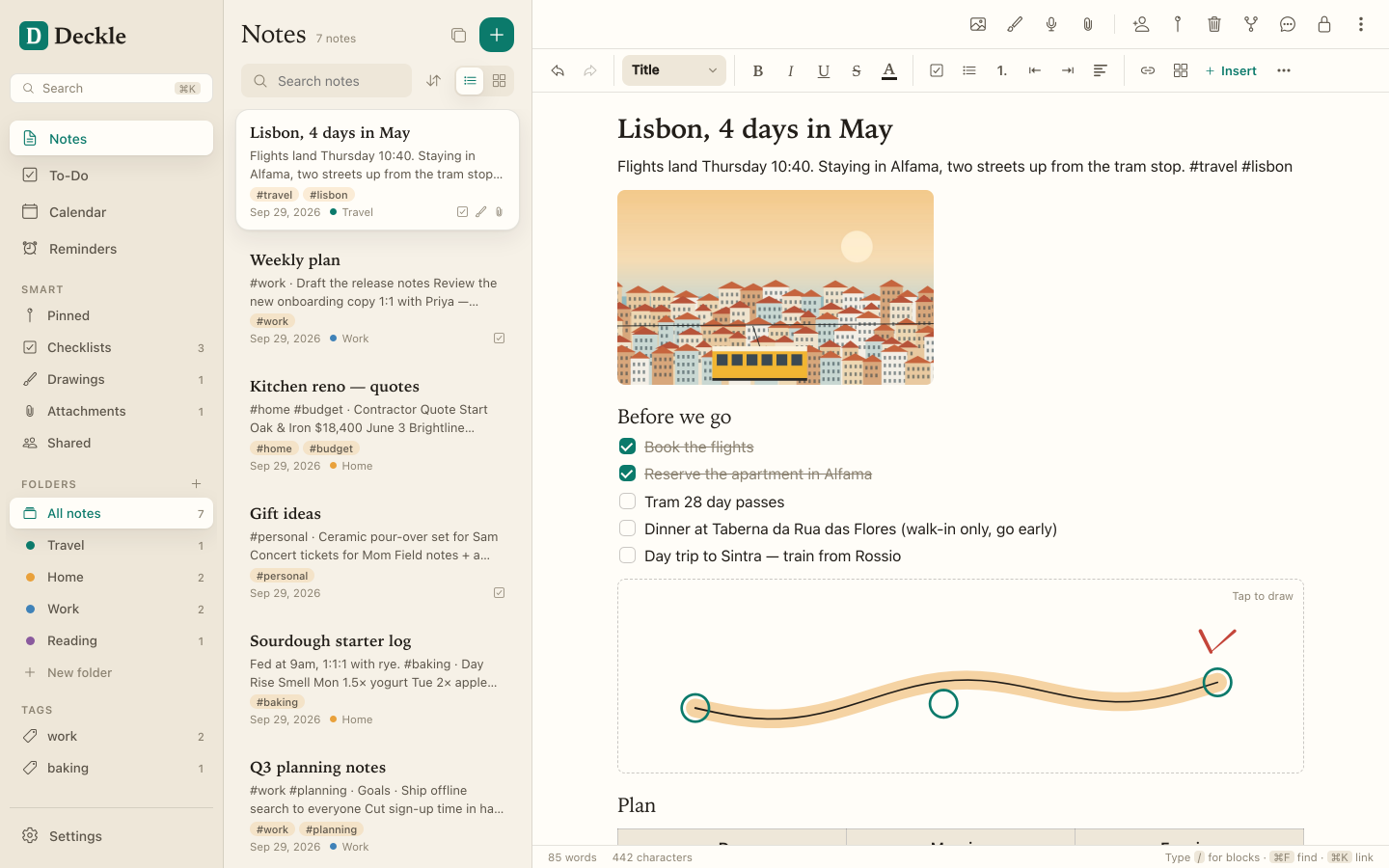Check 'Day trip to Sintra' item
This screenshot has height=868, width=1389.
[x=627, y=556]
